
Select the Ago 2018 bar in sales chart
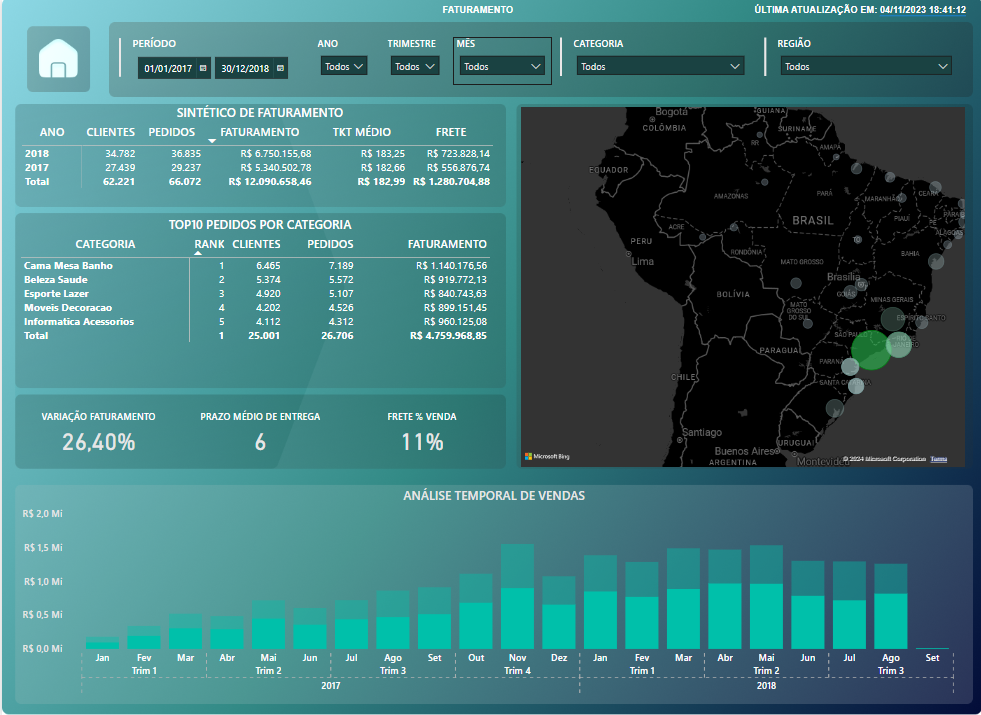point(891,606)
